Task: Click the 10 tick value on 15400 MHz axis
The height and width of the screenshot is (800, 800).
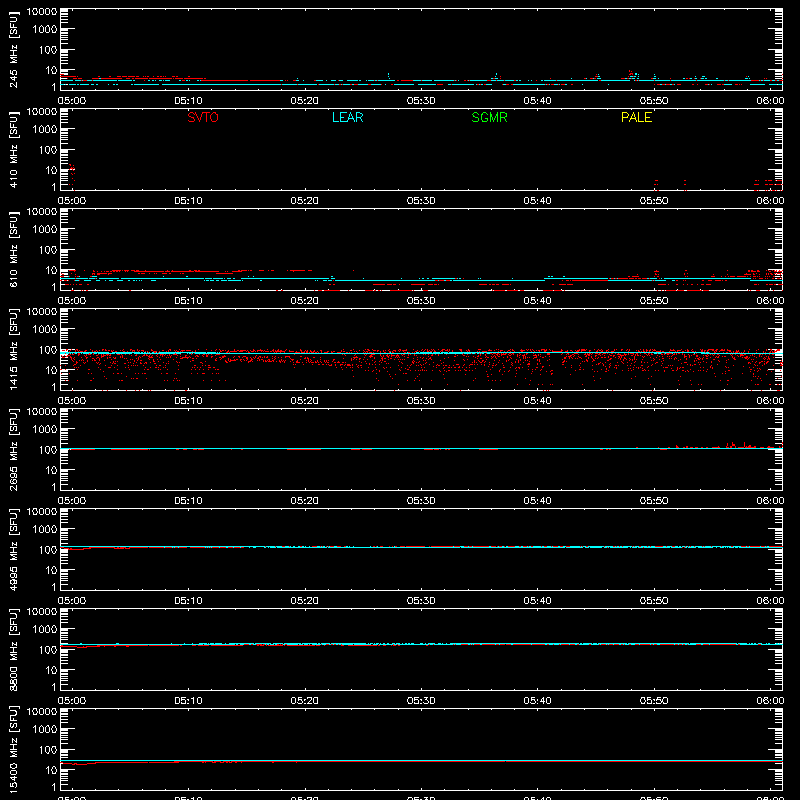Action: (51, 770)
